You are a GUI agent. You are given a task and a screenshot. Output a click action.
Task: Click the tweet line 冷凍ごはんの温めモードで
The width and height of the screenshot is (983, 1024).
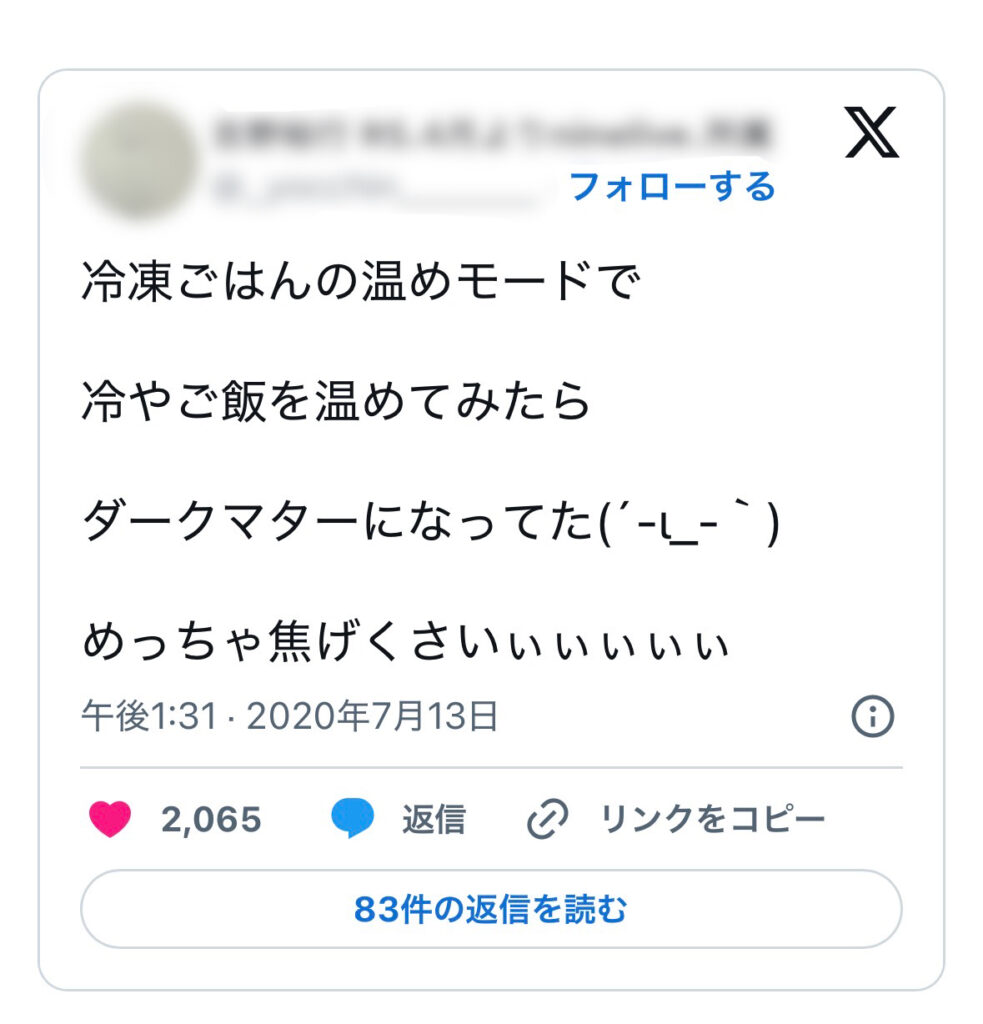[x=360, y=283]
